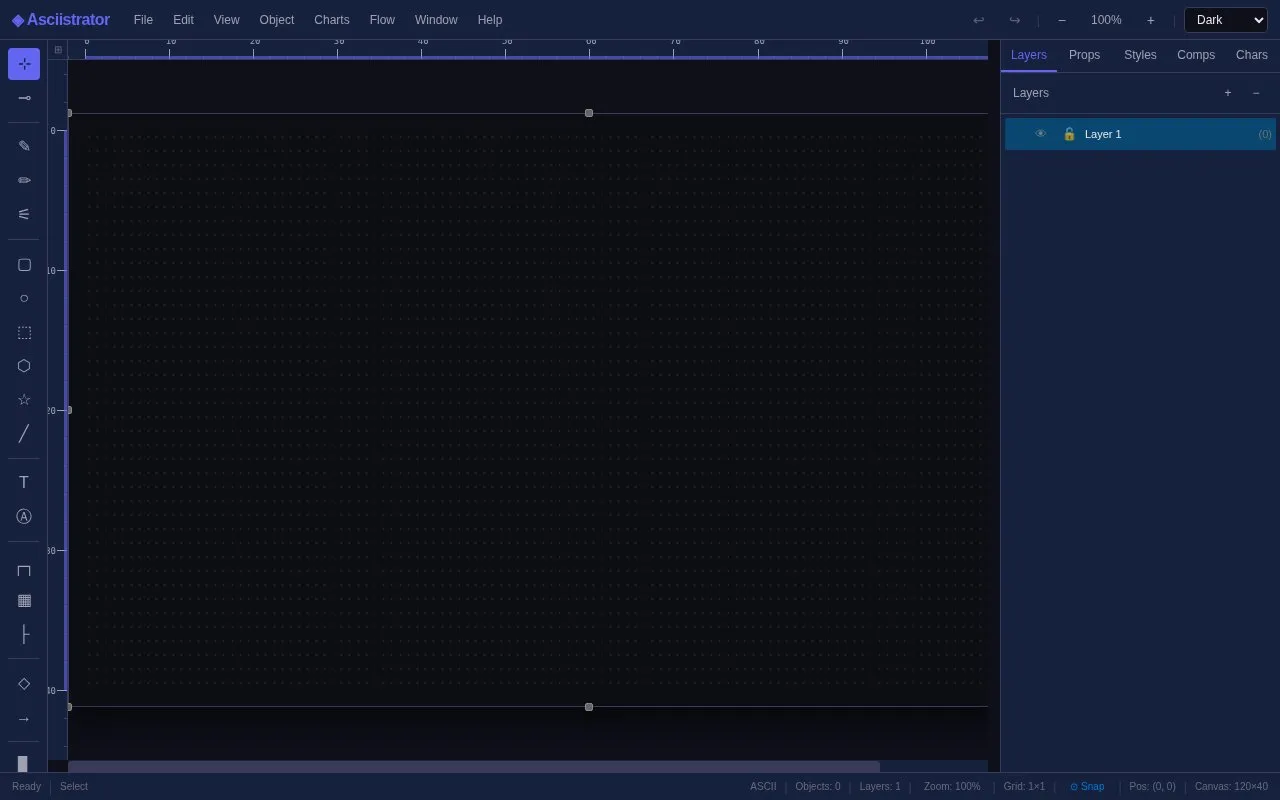This screenshot has width=1280, height=800.
Task: Click the Grid: 1×1 status entry
Action: pyautogui.click(x=1024, y=787)
